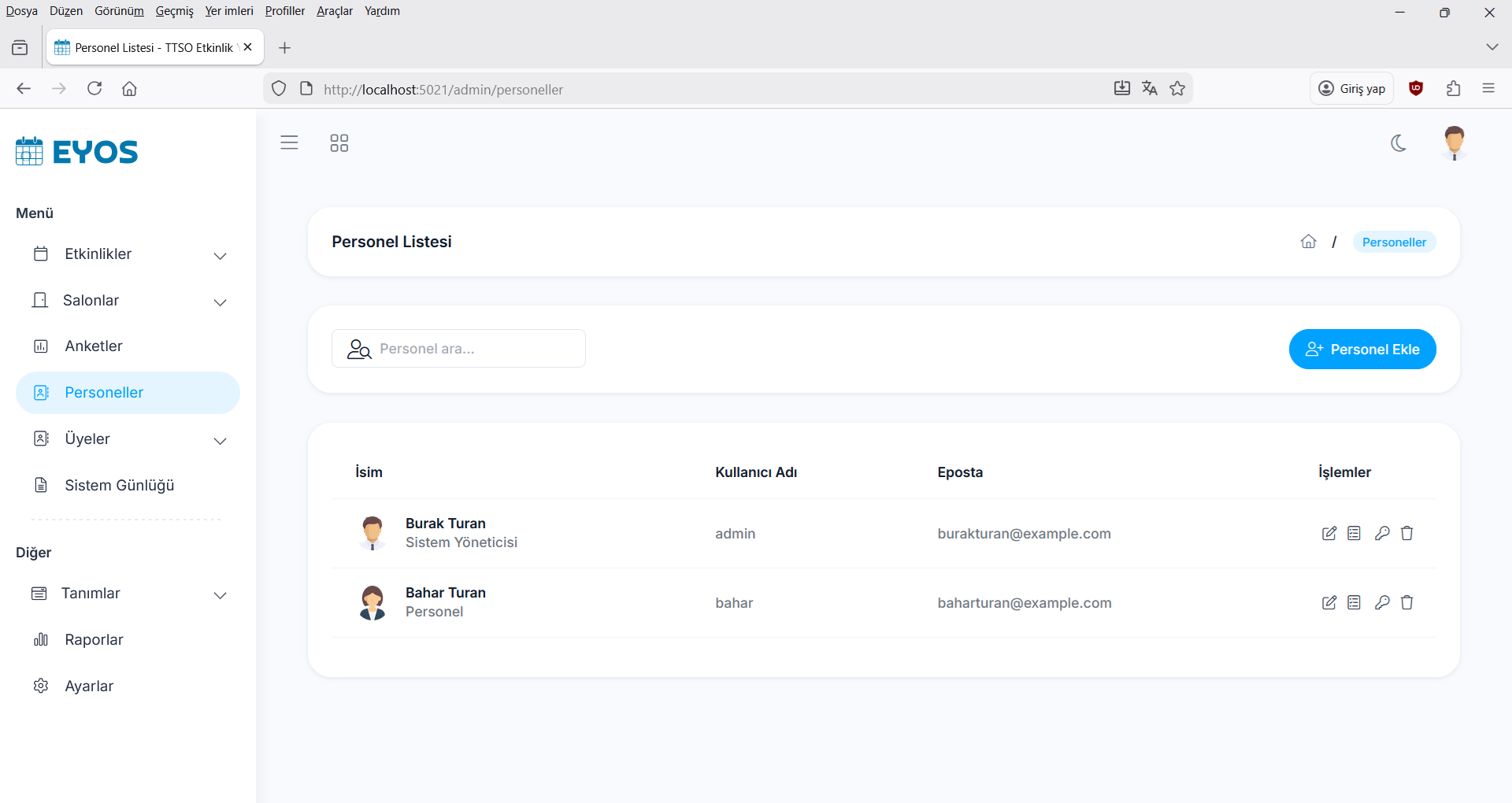Toggle dark mode with the moon icon
This screenshot has height=803, width=1512.
click(1399, 143)
